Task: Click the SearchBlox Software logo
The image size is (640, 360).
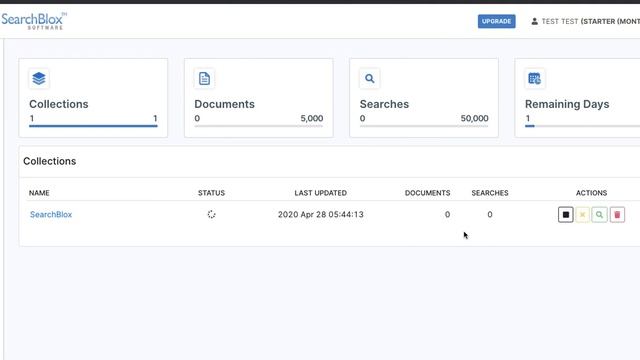Action: [x=33, y=21]
